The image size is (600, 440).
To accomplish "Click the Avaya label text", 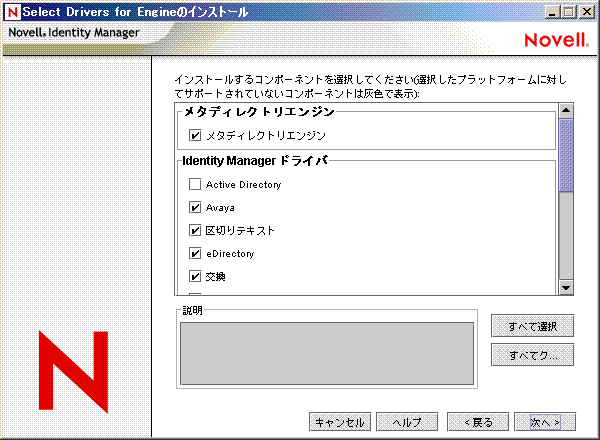I will coord(220,208).
